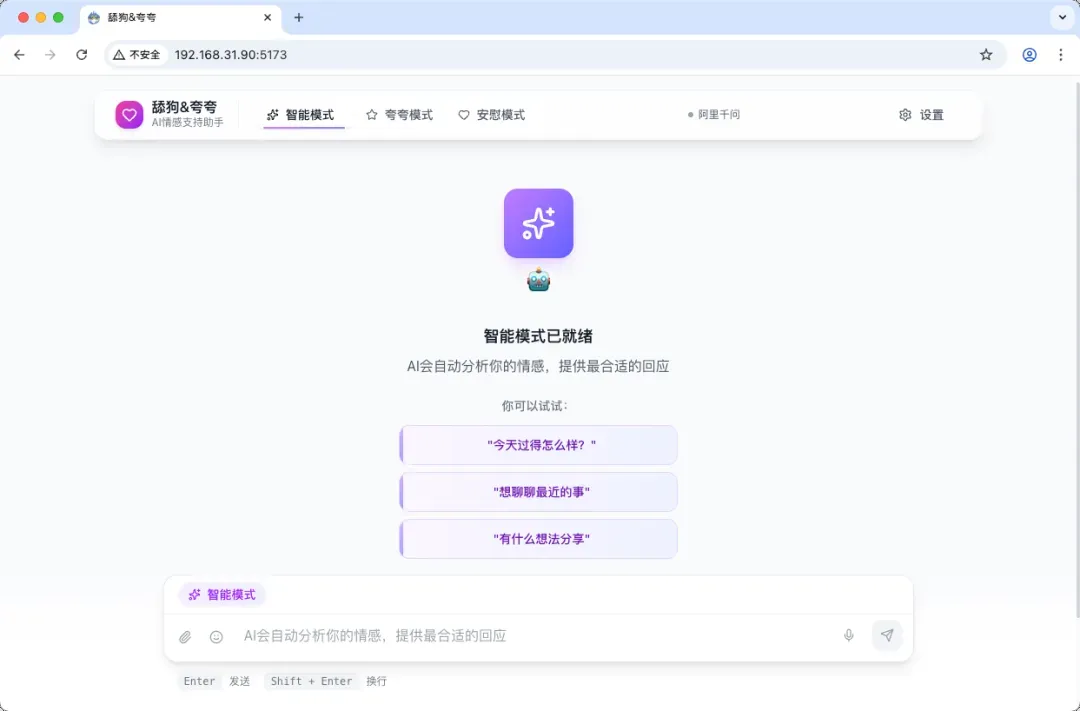Click the large purple sparkle icon
This screenshot has width=1080, height=711.
(538, 223)
